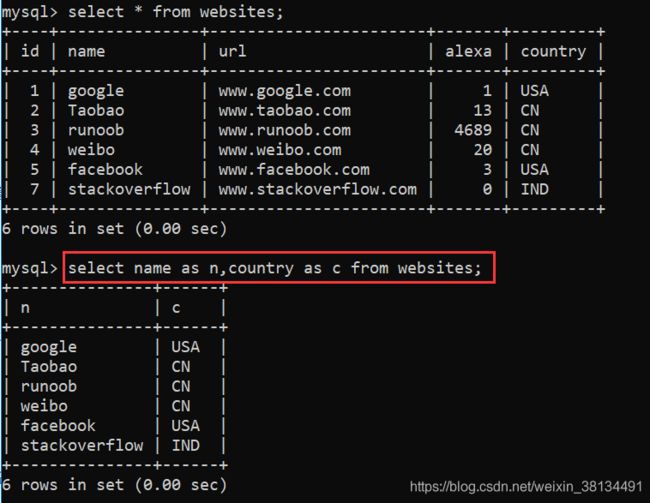Viewport: 650px width, 503px height.
Task: Click the highlighted select name as n query
Action: (274, 268)
